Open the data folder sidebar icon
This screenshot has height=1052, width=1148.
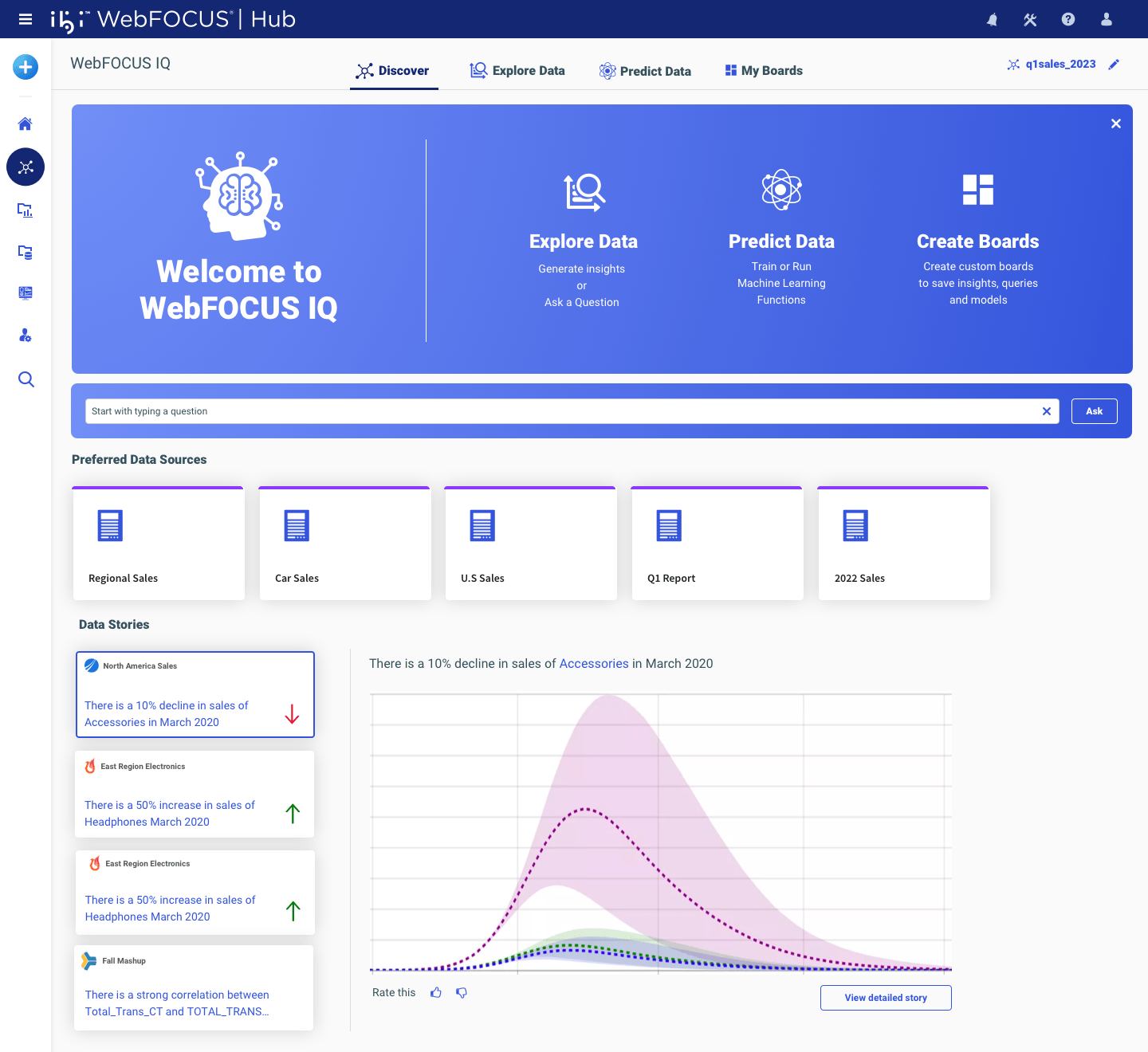(x=26, y=252)
